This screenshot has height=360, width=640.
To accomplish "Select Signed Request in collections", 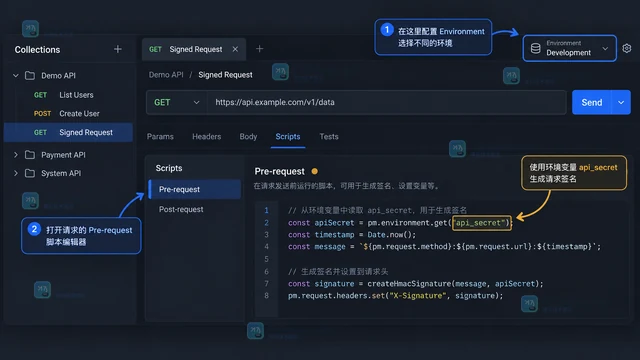I will pyautogui.click(x=68, y=132).
